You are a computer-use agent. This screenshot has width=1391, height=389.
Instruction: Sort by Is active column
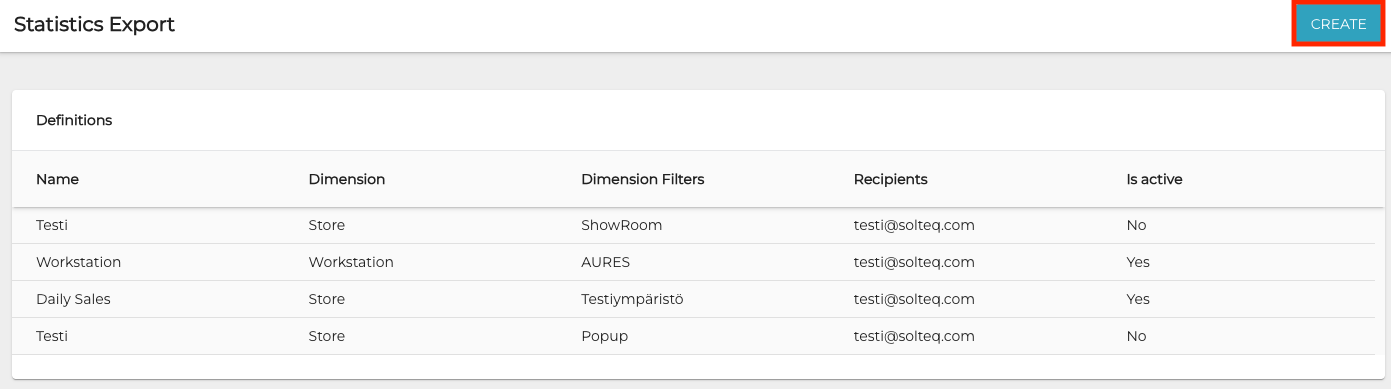(x=1154, y=179)
